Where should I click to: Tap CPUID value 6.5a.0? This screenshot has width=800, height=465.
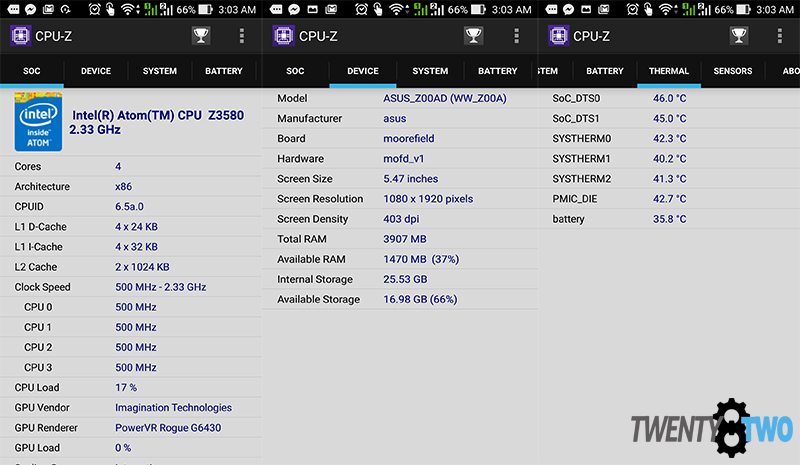[130, 207]
